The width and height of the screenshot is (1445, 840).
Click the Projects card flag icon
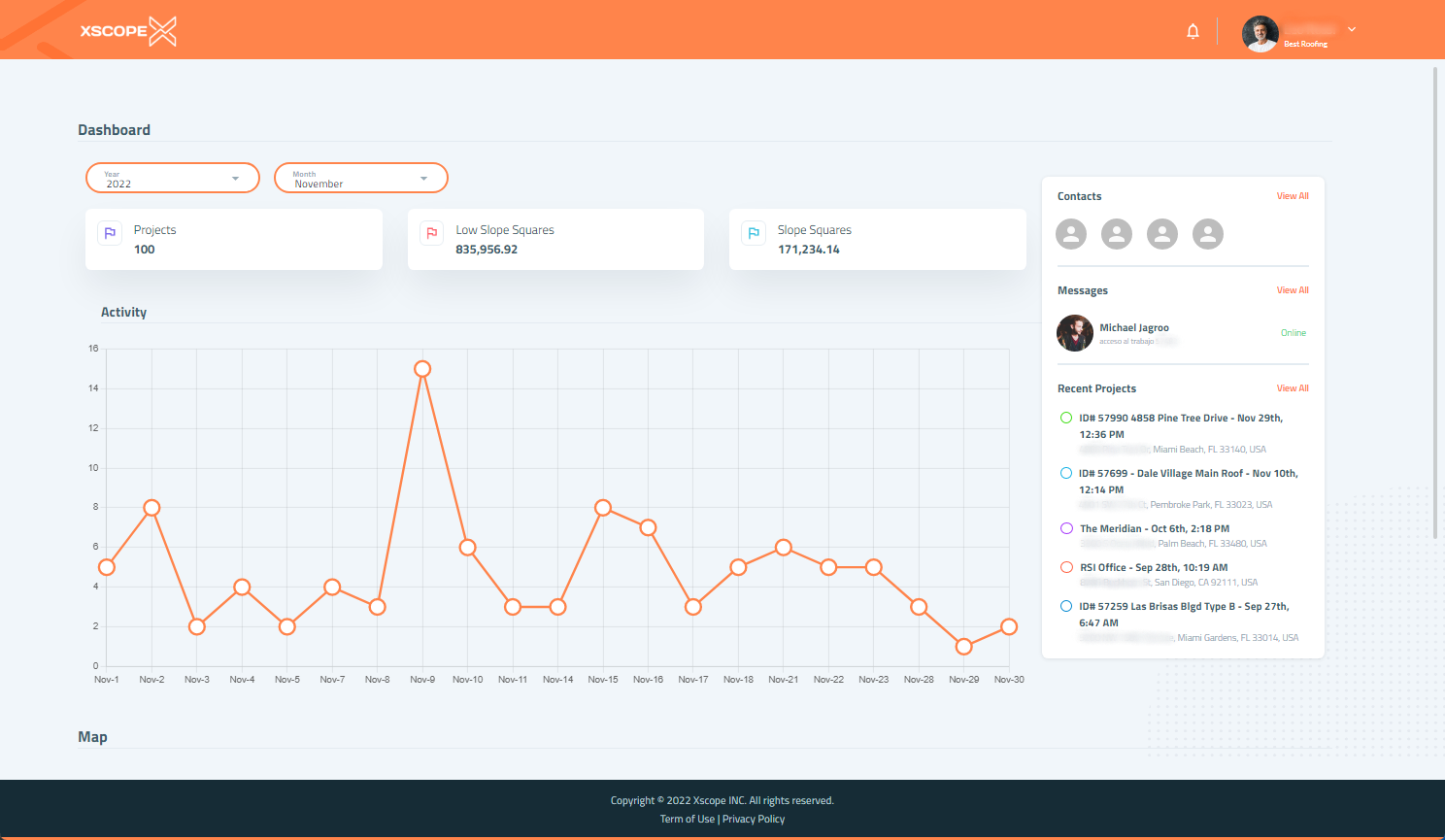(x=110, y=233)
